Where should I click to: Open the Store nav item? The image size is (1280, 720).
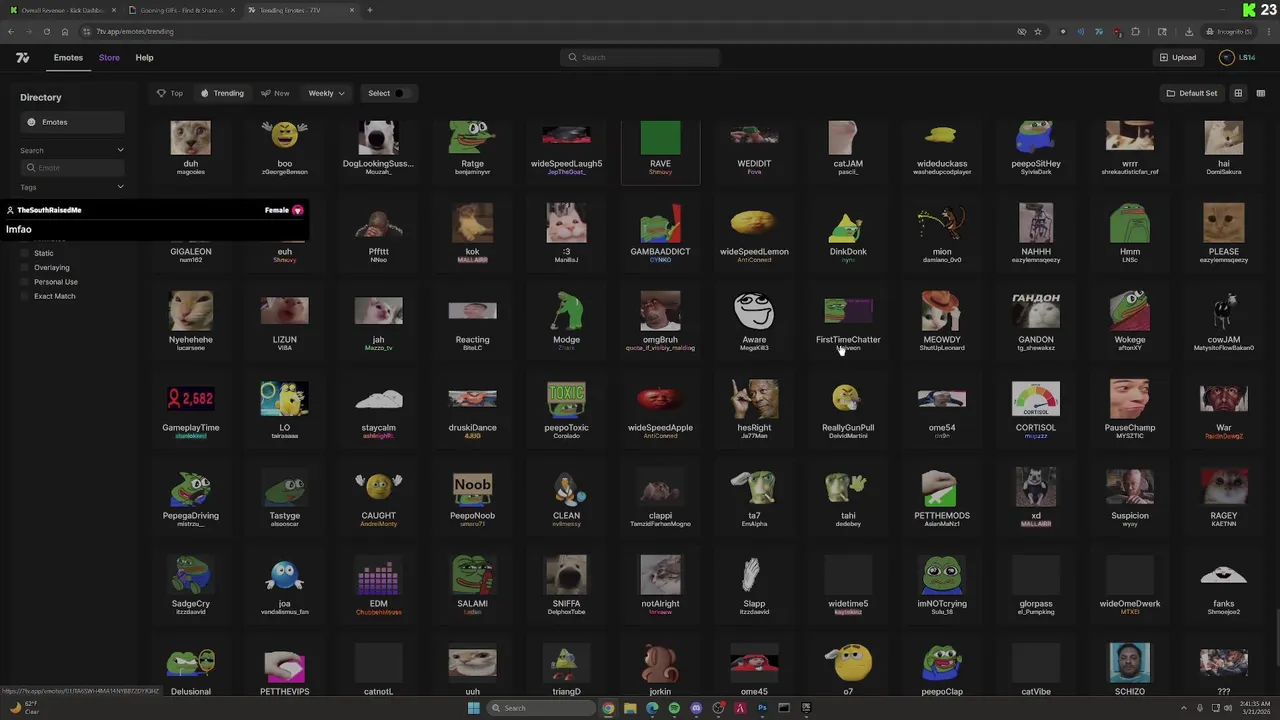(109, 58)
